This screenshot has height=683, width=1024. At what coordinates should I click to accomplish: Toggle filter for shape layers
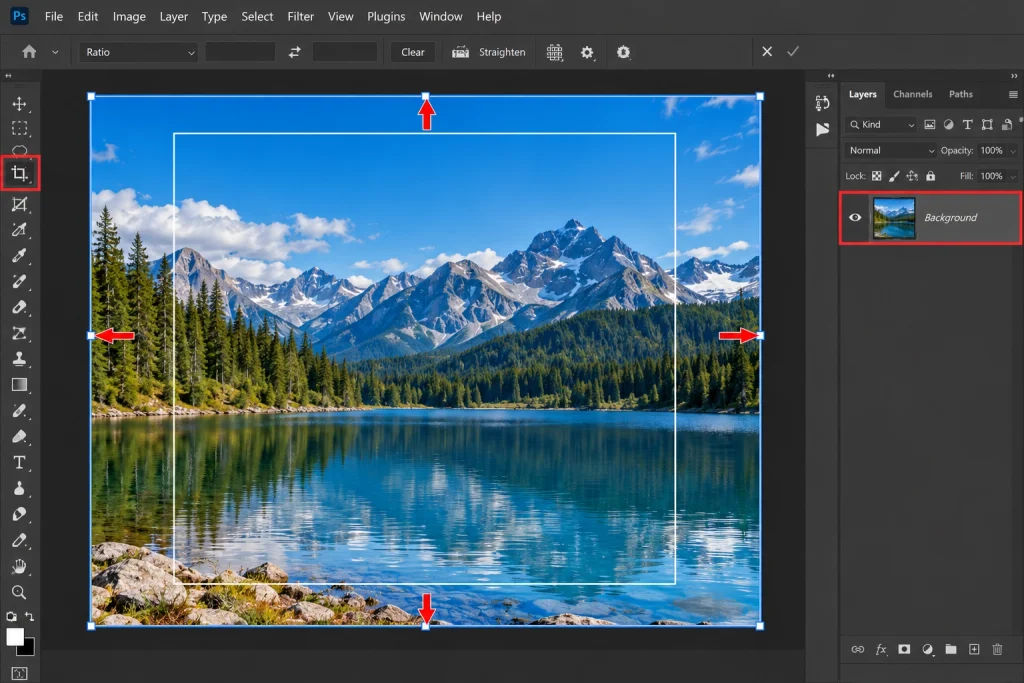[x=987, y=125]
